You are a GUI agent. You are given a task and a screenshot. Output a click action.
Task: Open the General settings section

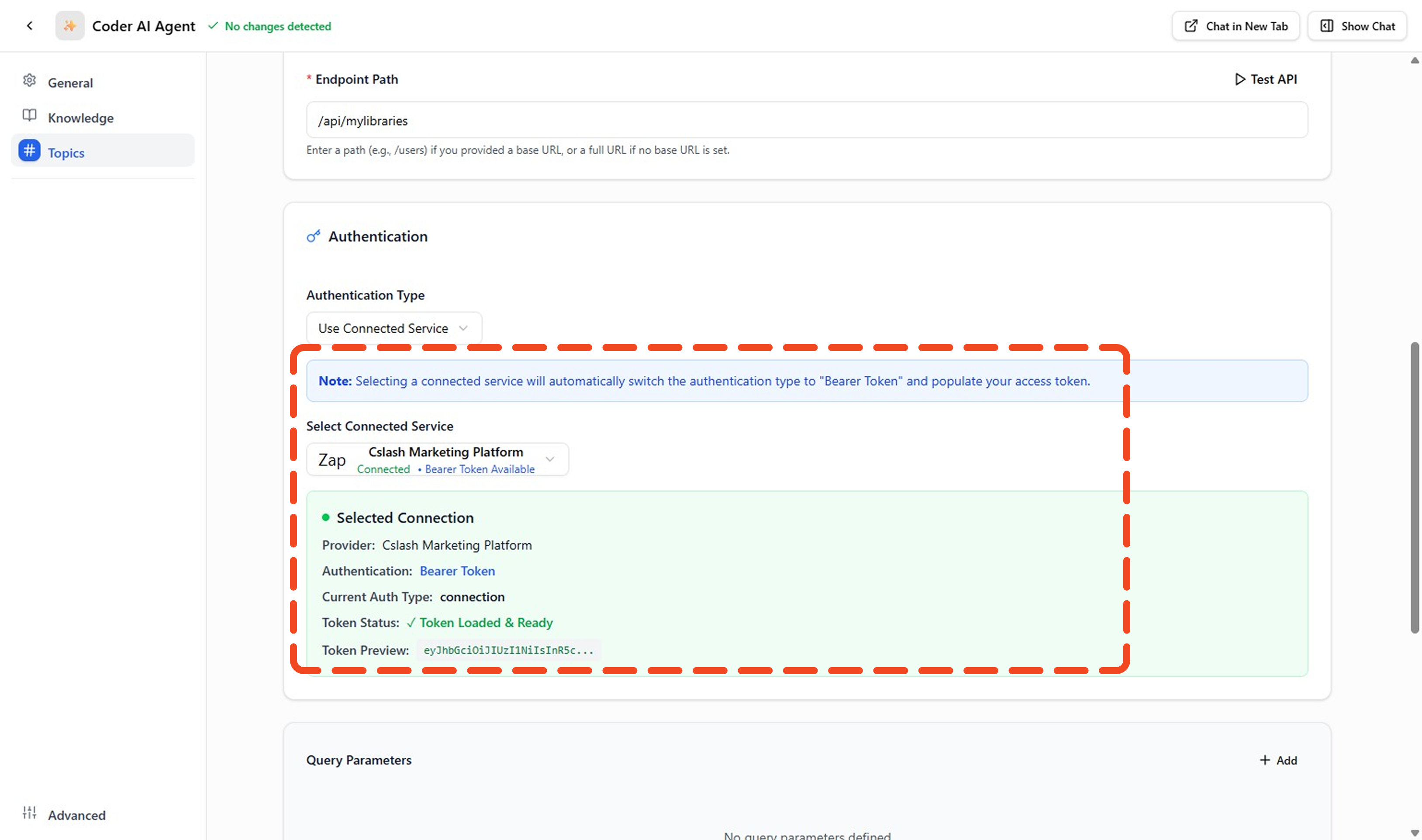tap(70, 83)
